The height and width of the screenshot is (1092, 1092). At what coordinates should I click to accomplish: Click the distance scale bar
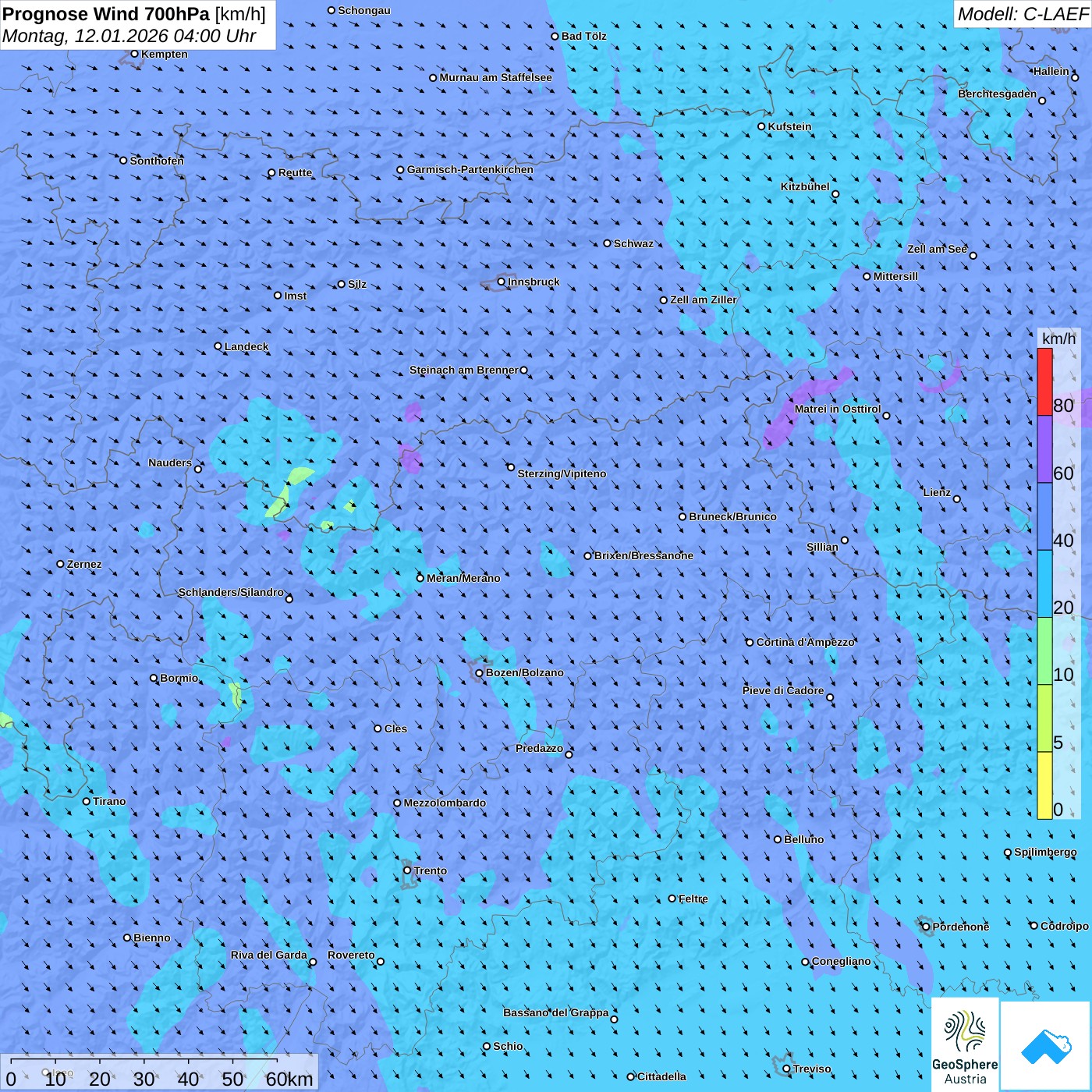[159, 1072]
